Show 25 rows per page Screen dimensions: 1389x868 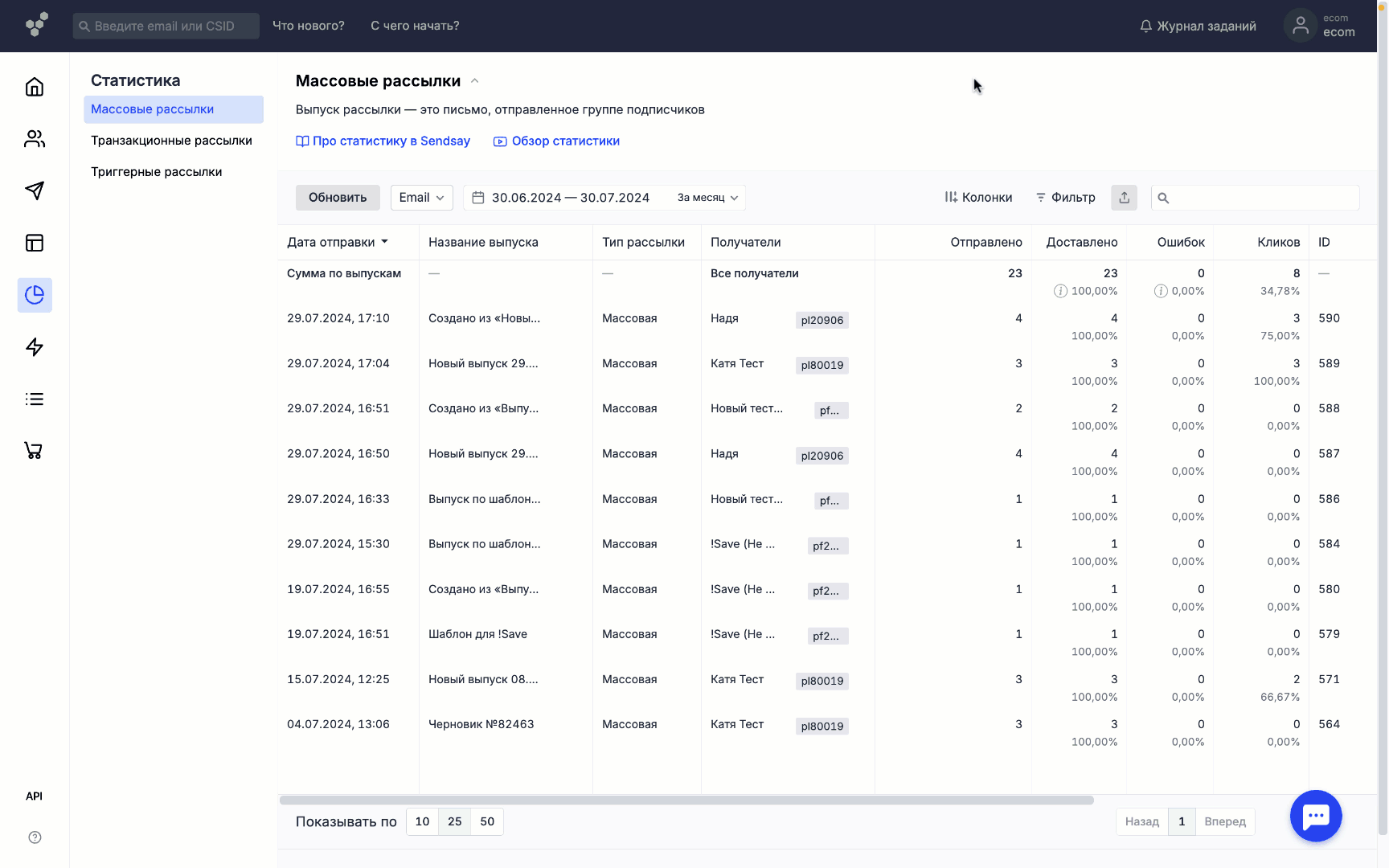[x=454, y=821]
